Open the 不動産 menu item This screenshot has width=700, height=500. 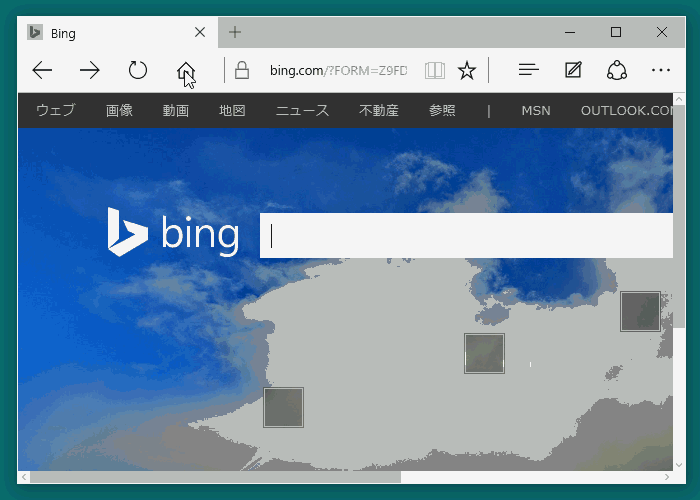379,110
